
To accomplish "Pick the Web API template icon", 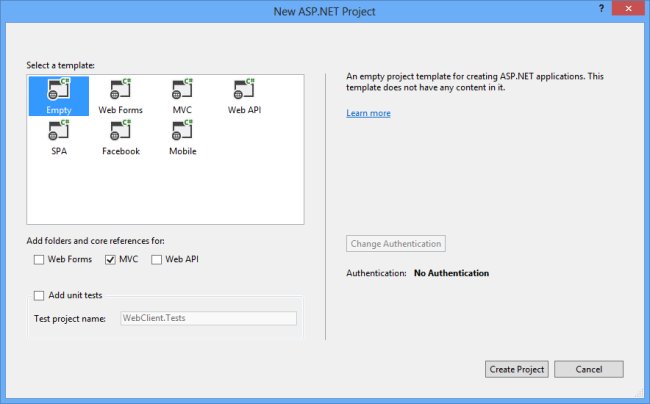I will coord(244,96).
